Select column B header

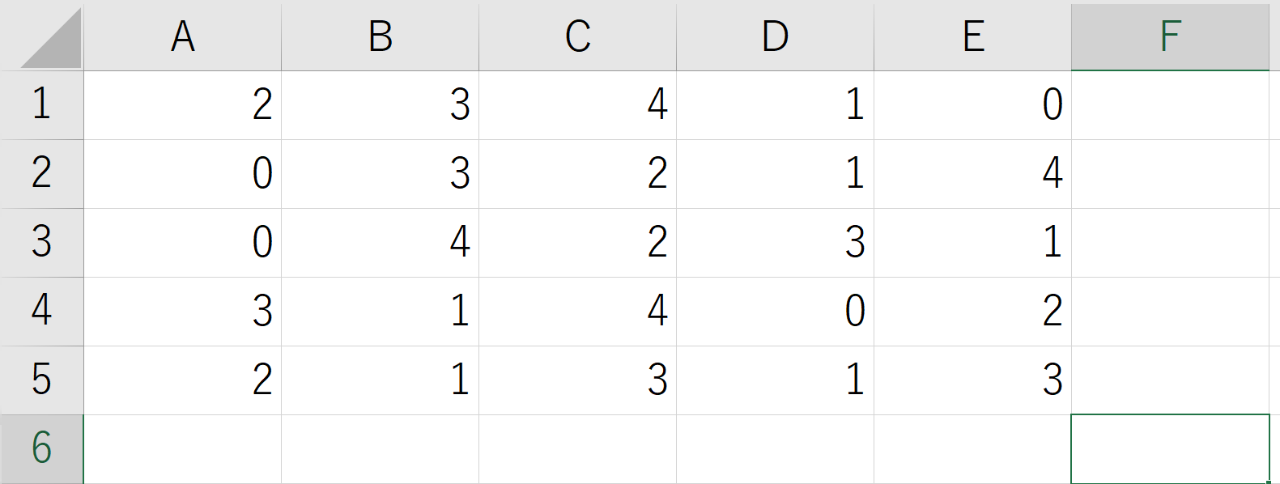click(380, 36)
